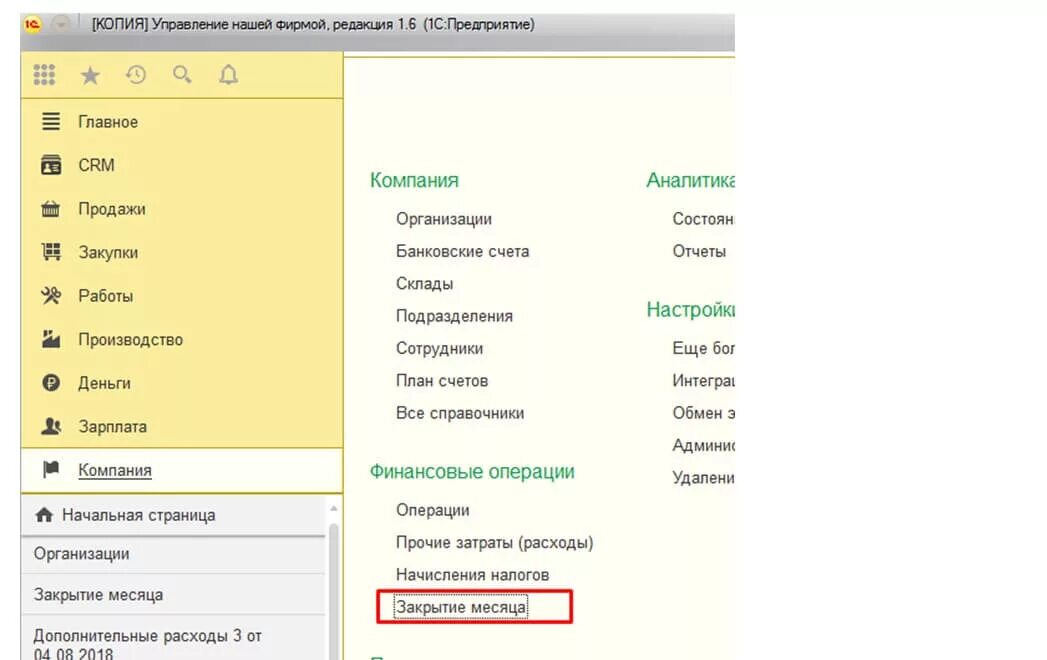Go to the Продажи section

coord(112,209)
